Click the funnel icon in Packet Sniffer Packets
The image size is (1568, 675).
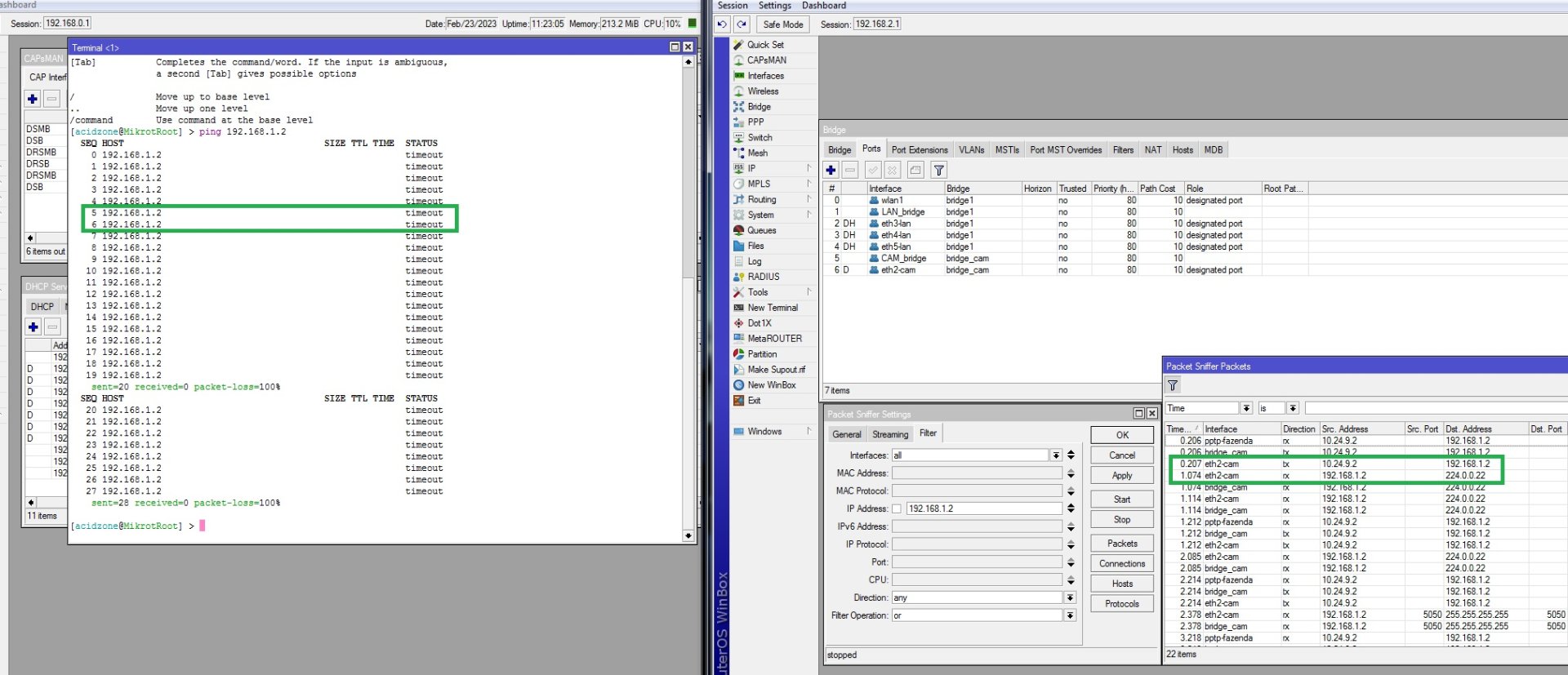coord(1173,385)
